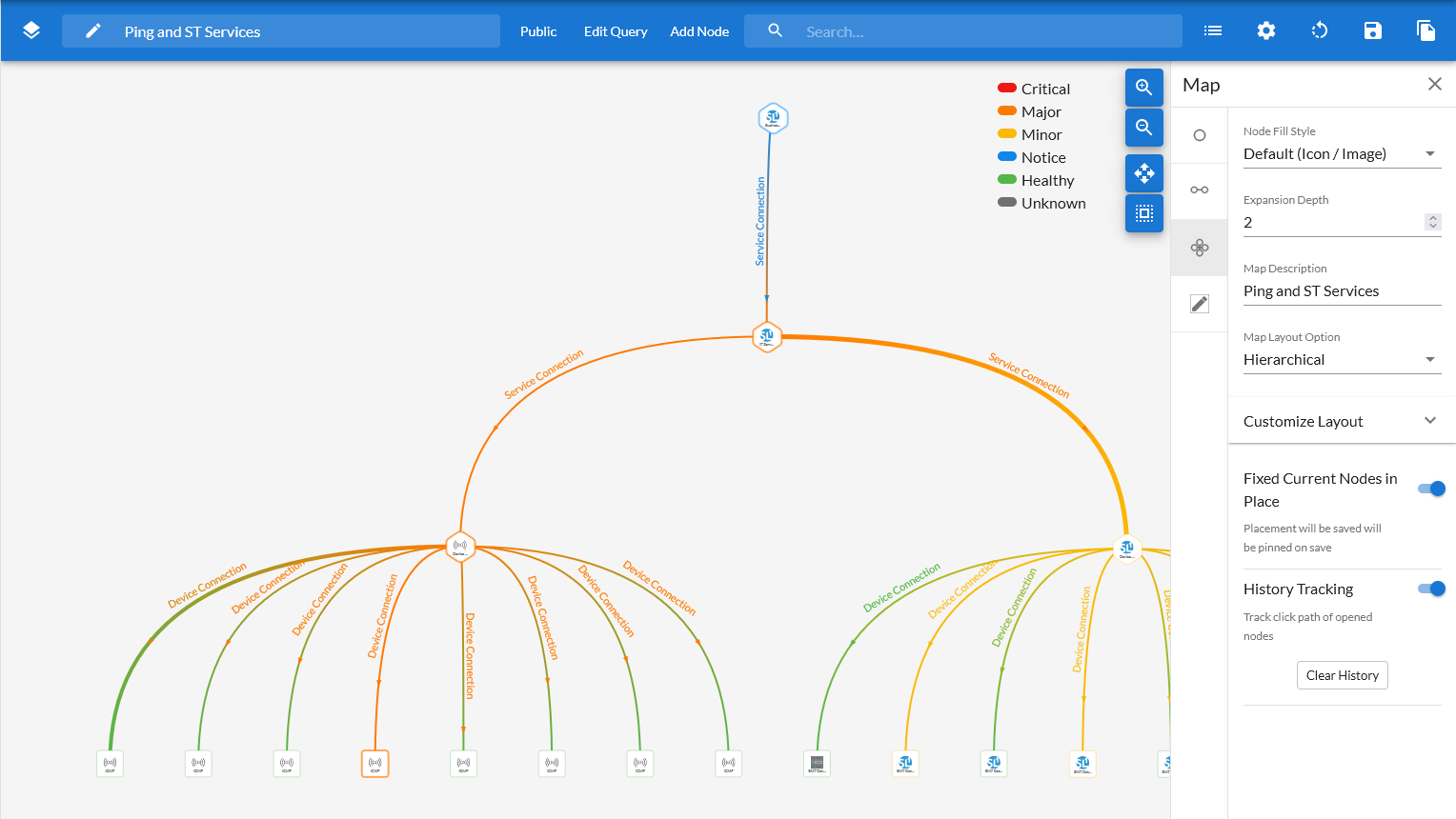1456x819 pixels.
Task: Click the pan arrows map button
Action: pos(1143,173)
